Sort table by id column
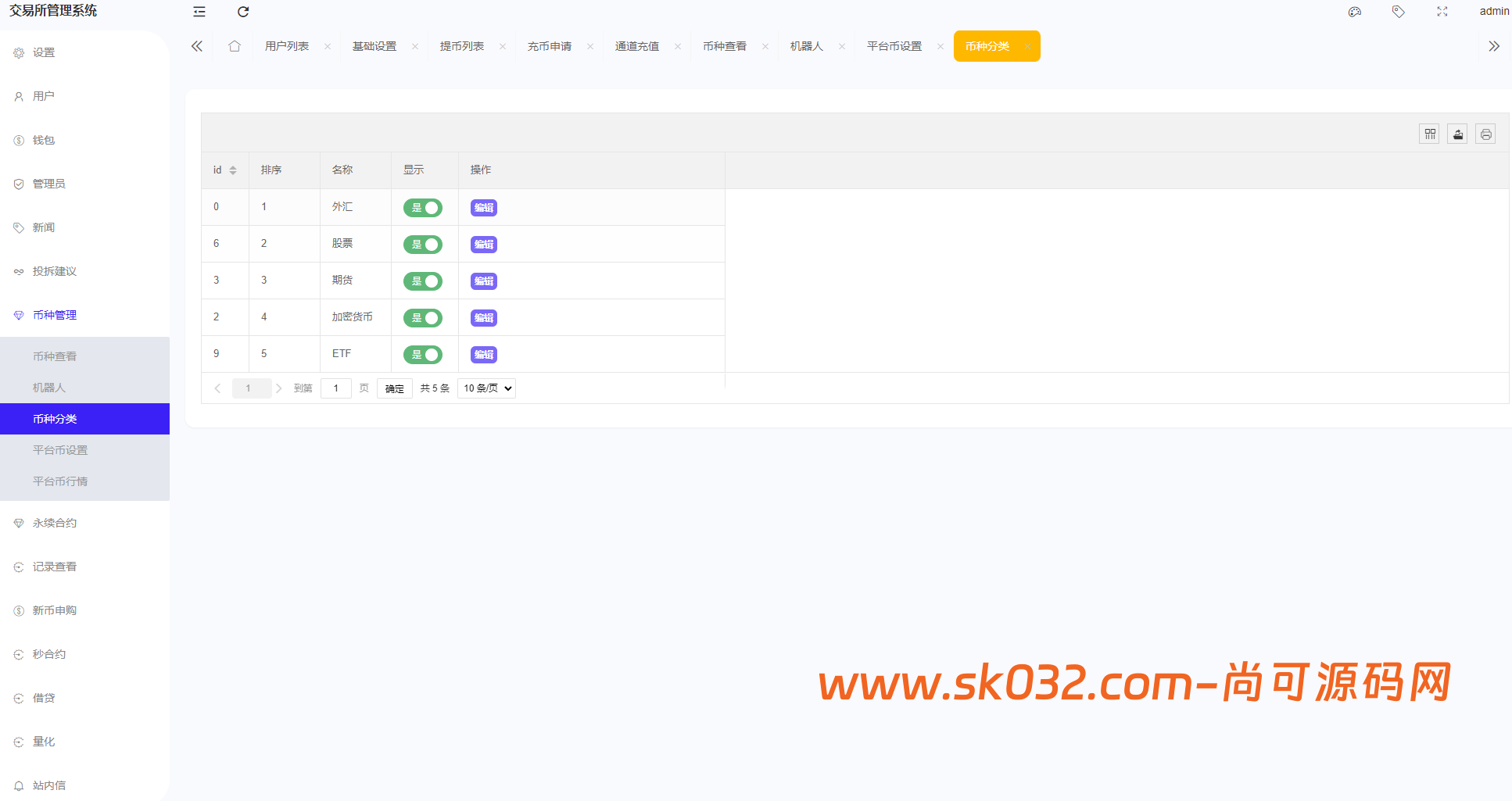 235,170
